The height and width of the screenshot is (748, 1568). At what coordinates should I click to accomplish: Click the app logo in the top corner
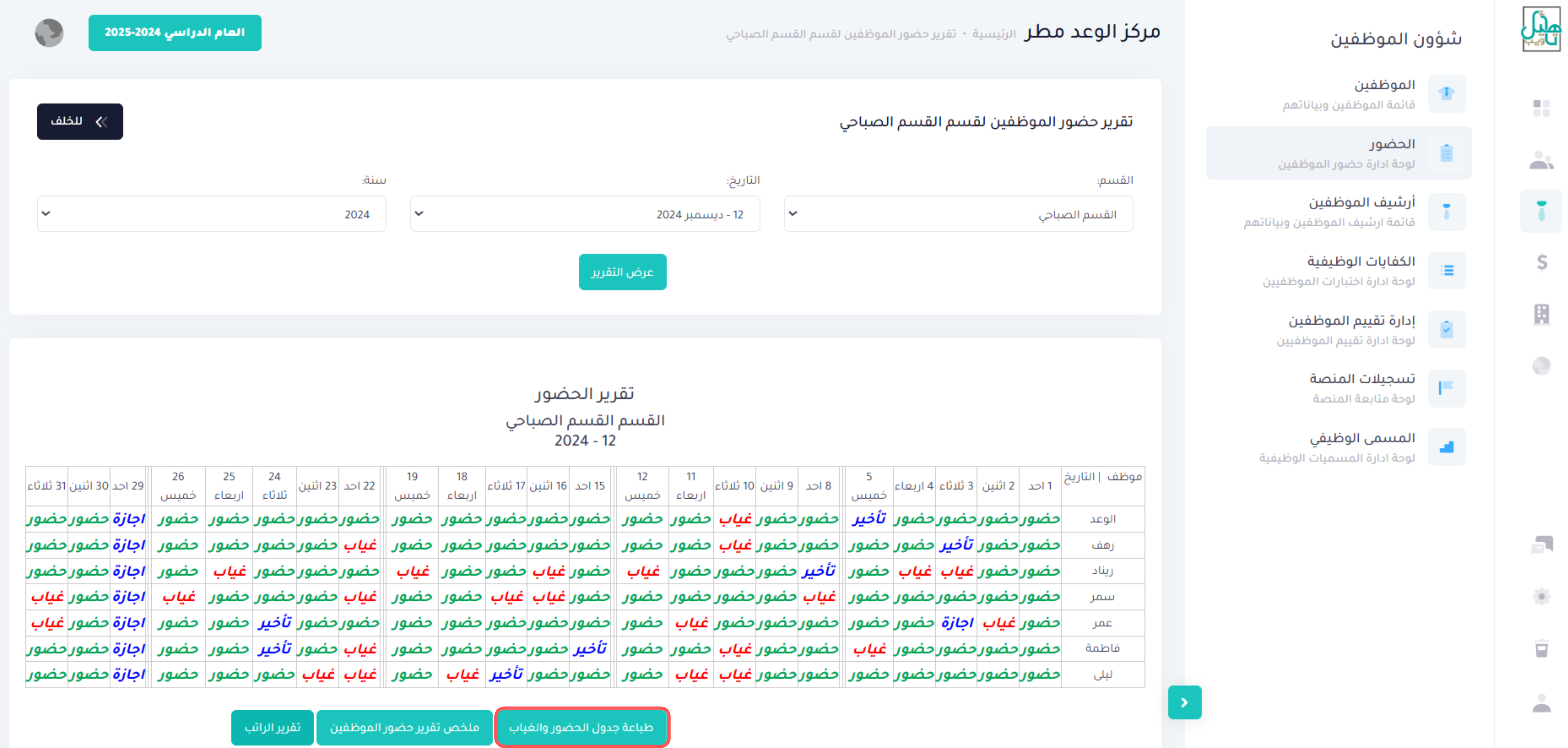[1541, 29]
